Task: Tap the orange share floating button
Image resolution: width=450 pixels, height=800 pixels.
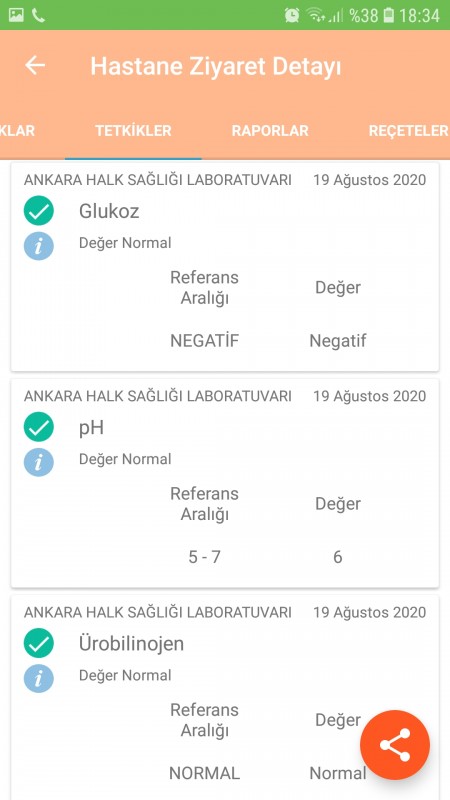Action: [395, 745]
